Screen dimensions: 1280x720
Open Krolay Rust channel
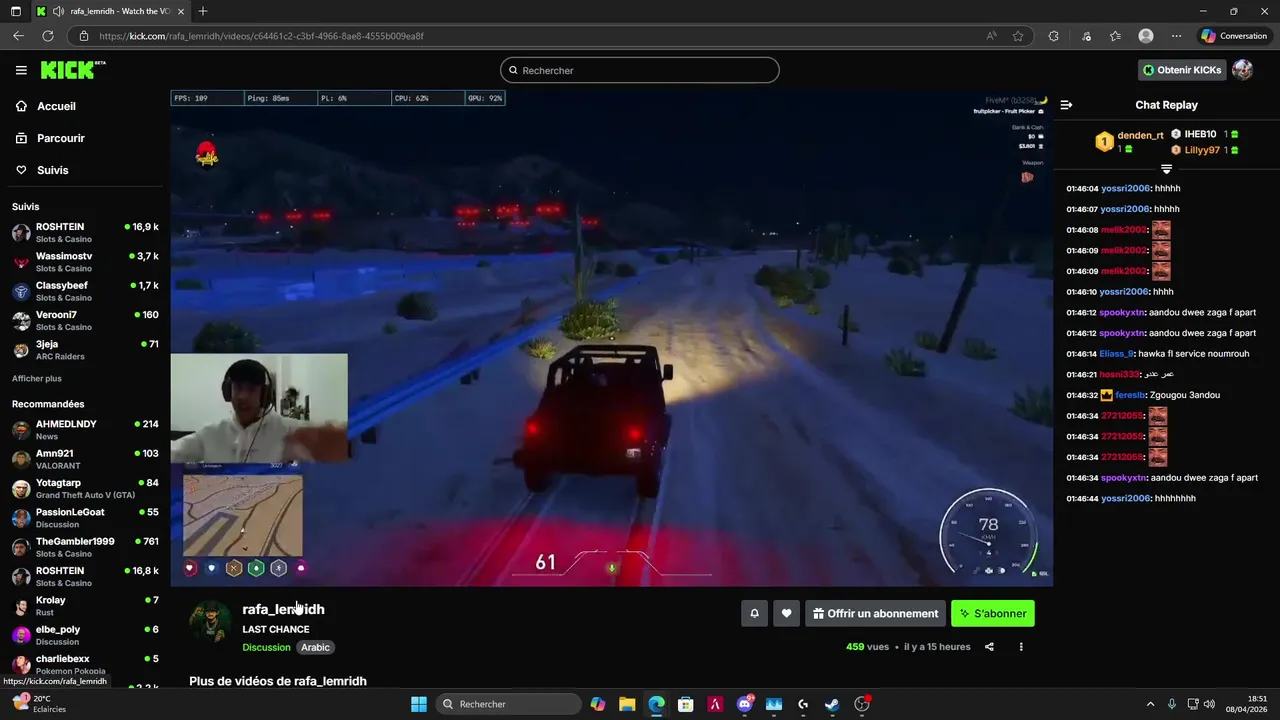[x=85, y=605]
